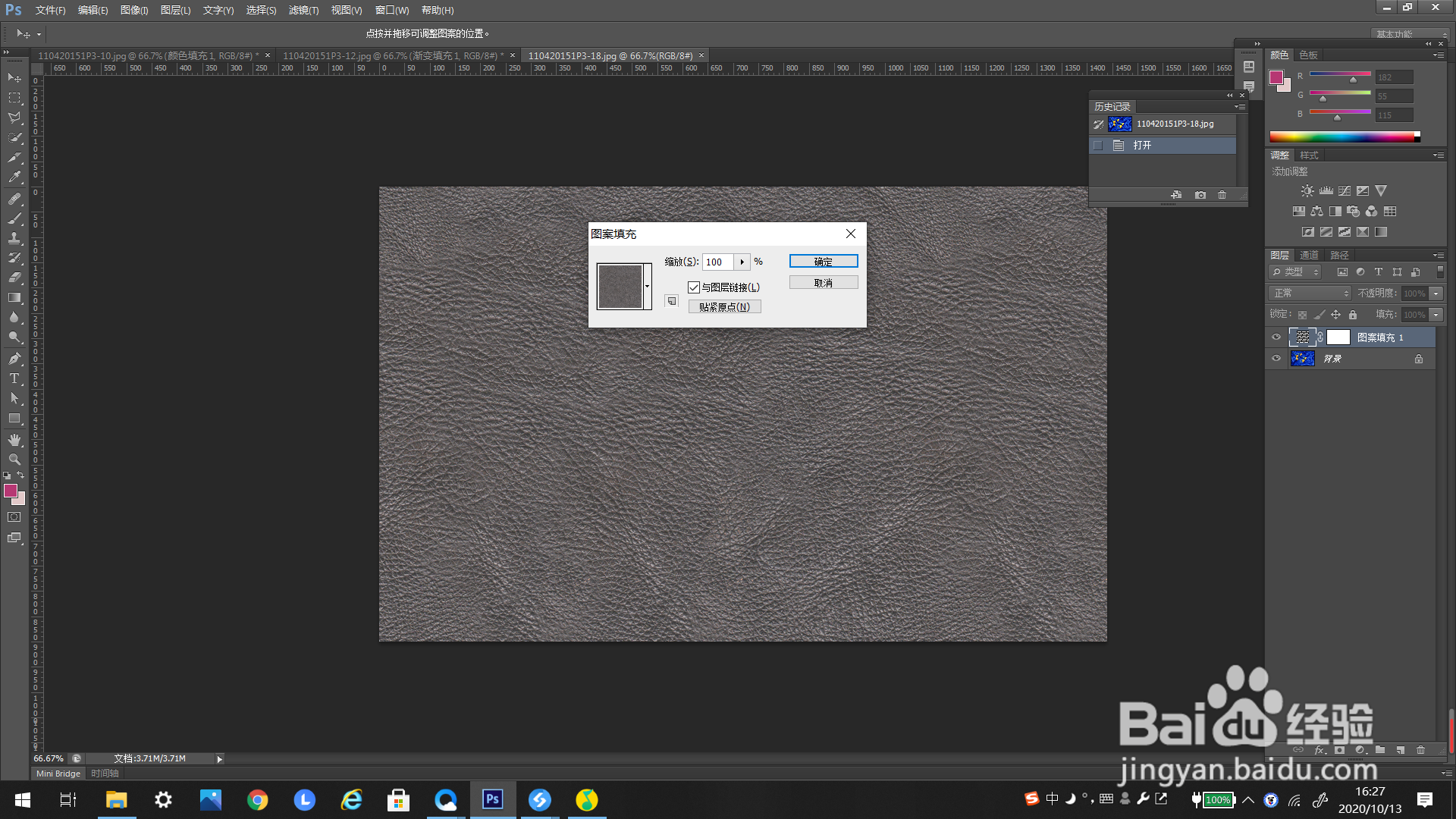
Task: Select the Rectangular Marquee tool
Action: 14,98
